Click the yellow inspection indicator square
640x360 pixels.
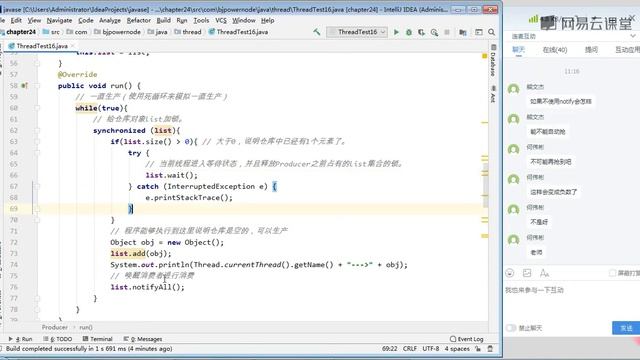pyautogui.click(x=484, y=56)
